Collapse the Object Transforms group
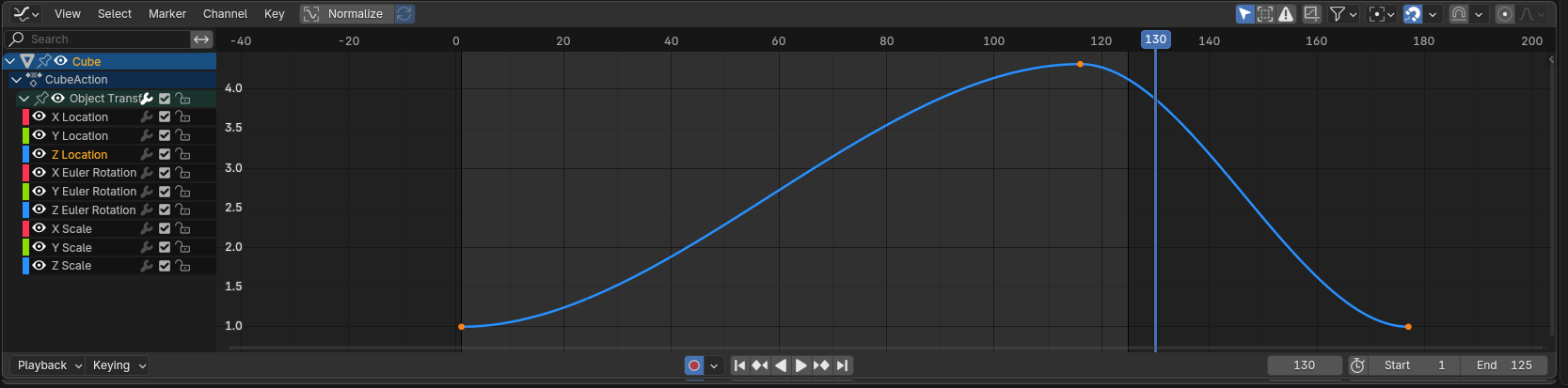Screen dimensions: 1568x388 coord(24,99)
